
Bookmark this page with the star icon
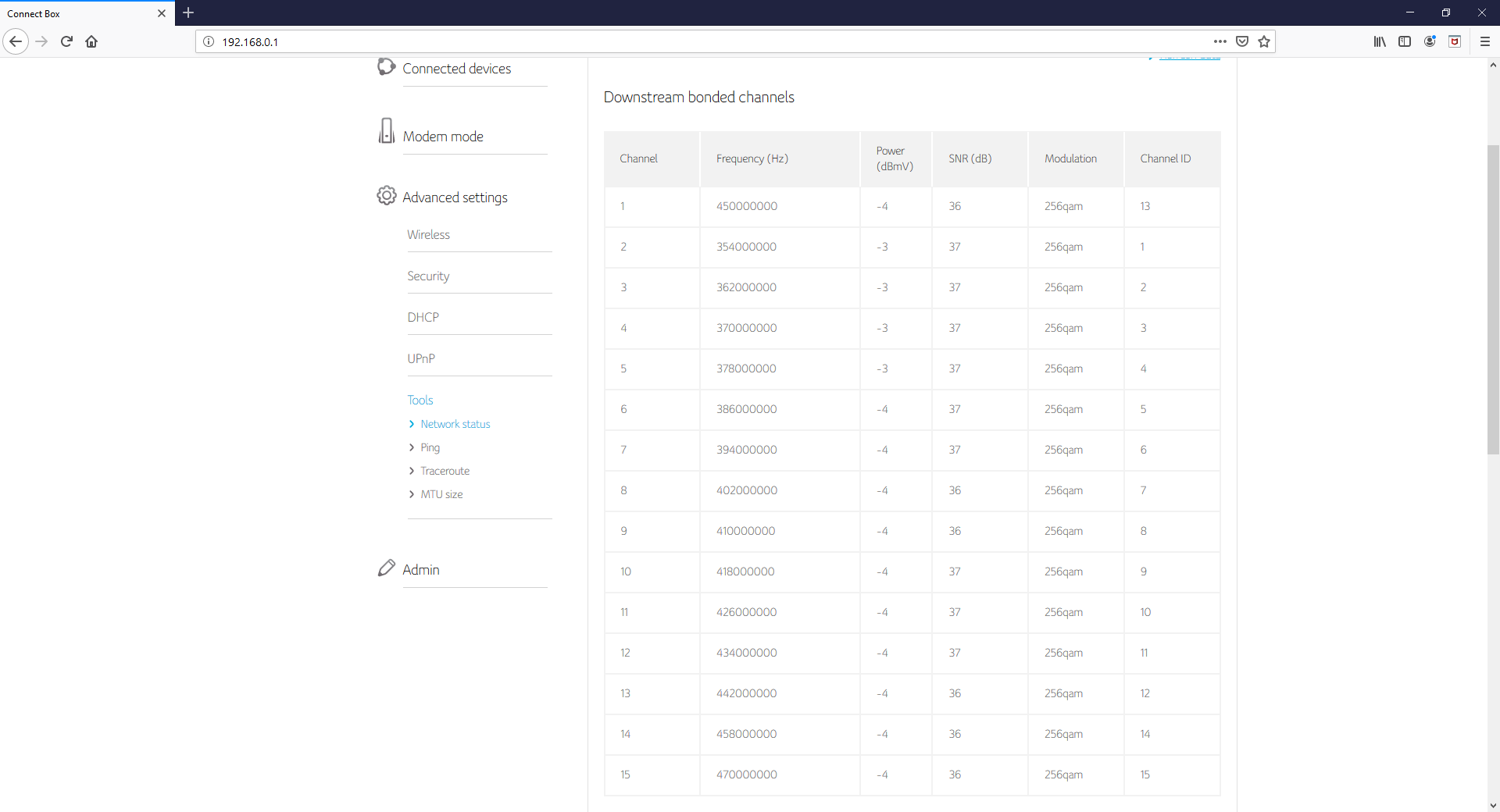tap(1264, 41)
